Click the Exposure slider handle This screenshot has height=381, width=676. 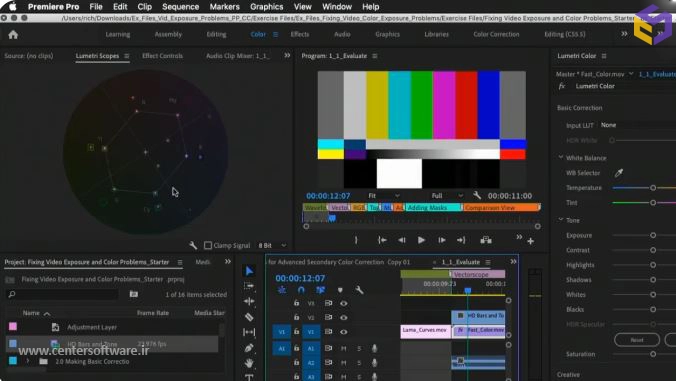[653, 235]
